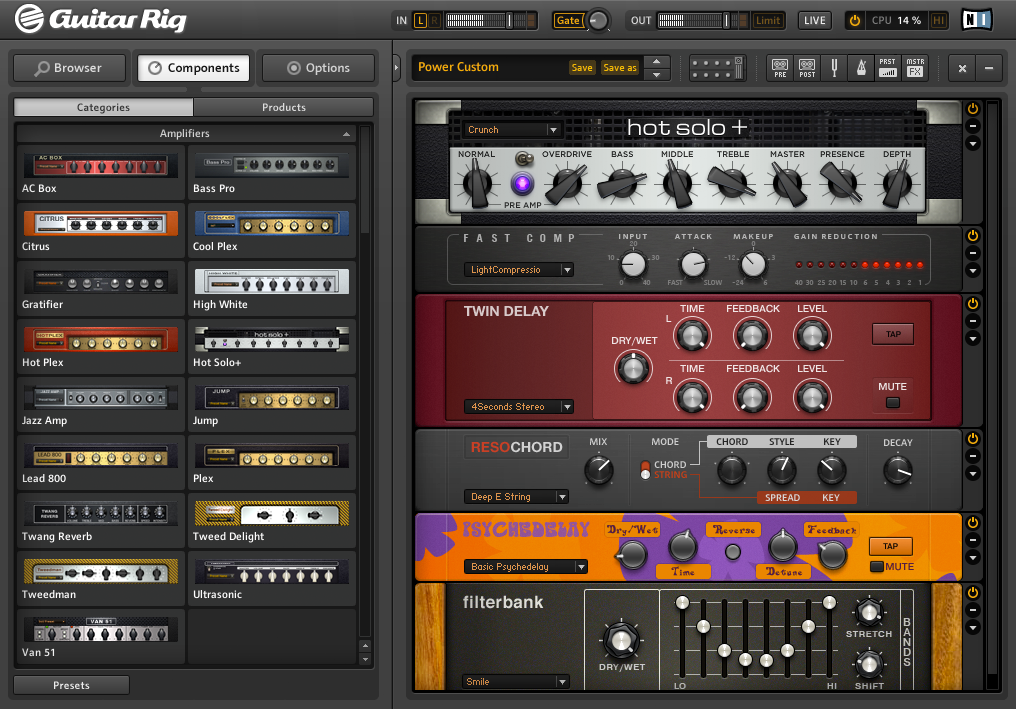The width and height of the screenshot is (1016, 709).
Task: Toggle the Twin Delay MUTE checkbox
Action: (892, 402)
